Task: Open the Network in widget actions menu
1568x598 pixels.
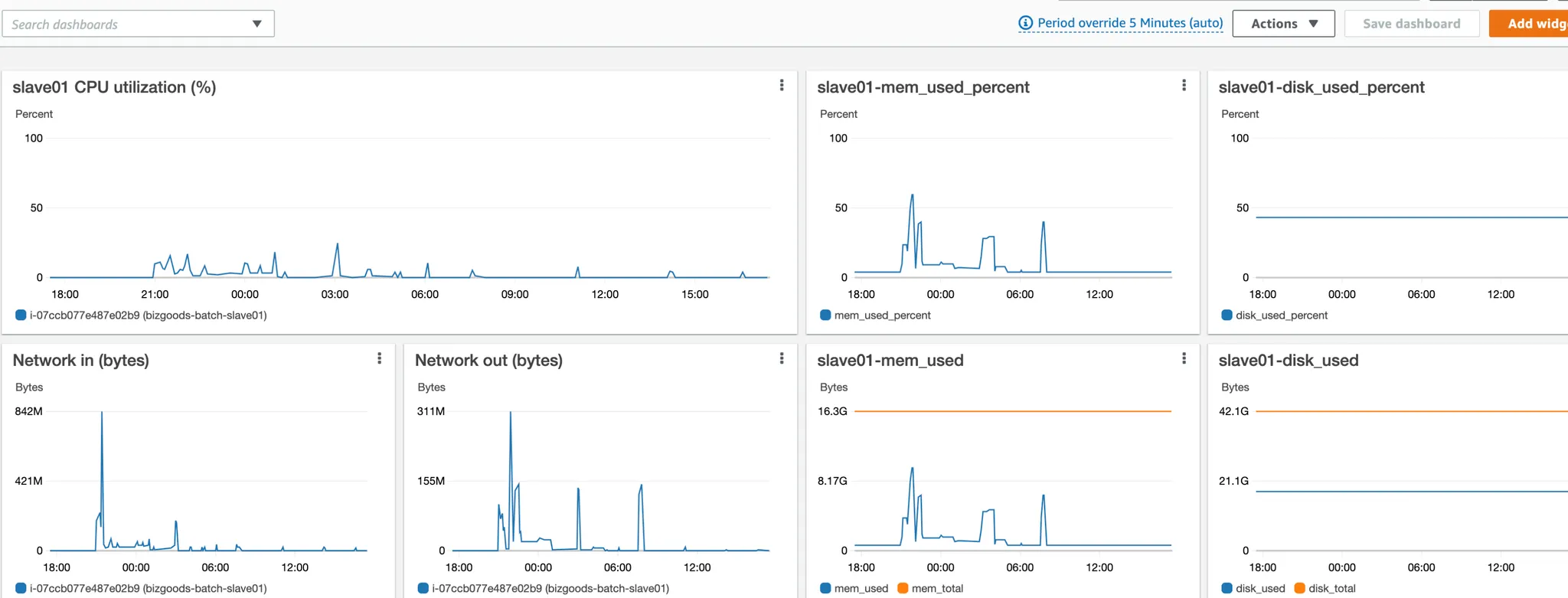Action: pos(379,358)
